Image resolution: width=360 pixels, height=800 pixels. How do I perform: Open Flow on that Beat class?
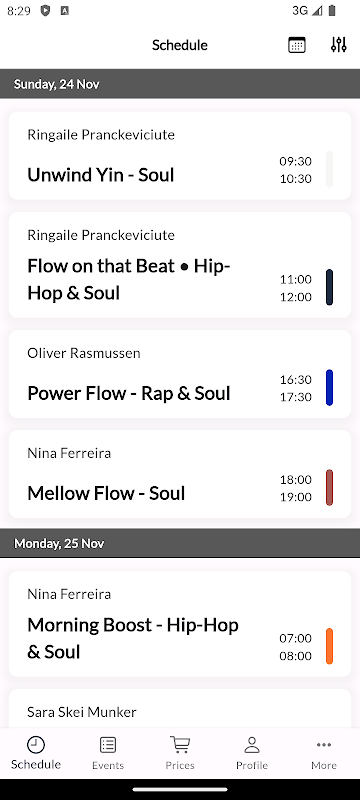(x=180, y=265)
